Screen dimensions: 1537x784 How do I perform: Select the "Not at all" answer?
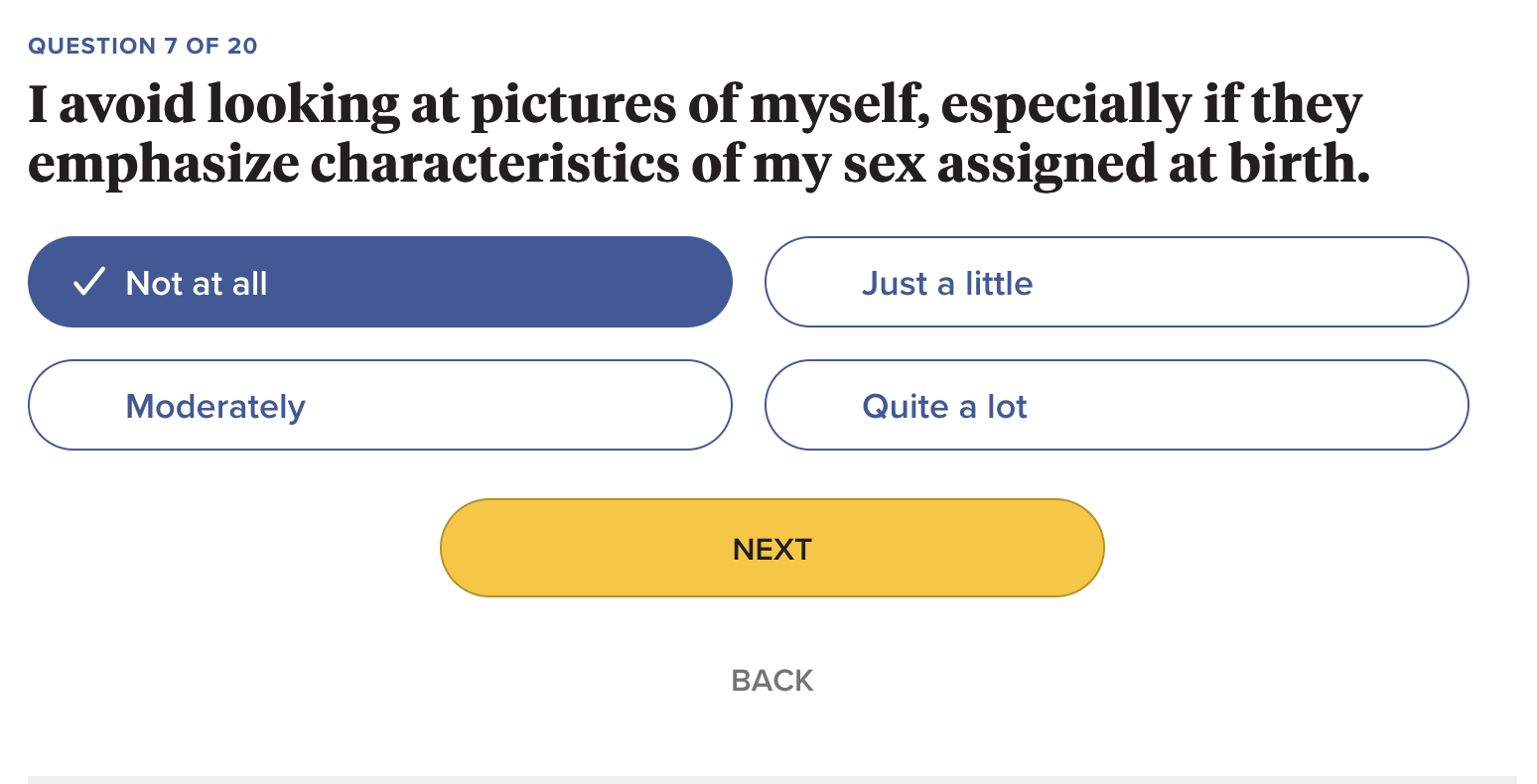tap(379, 282)
